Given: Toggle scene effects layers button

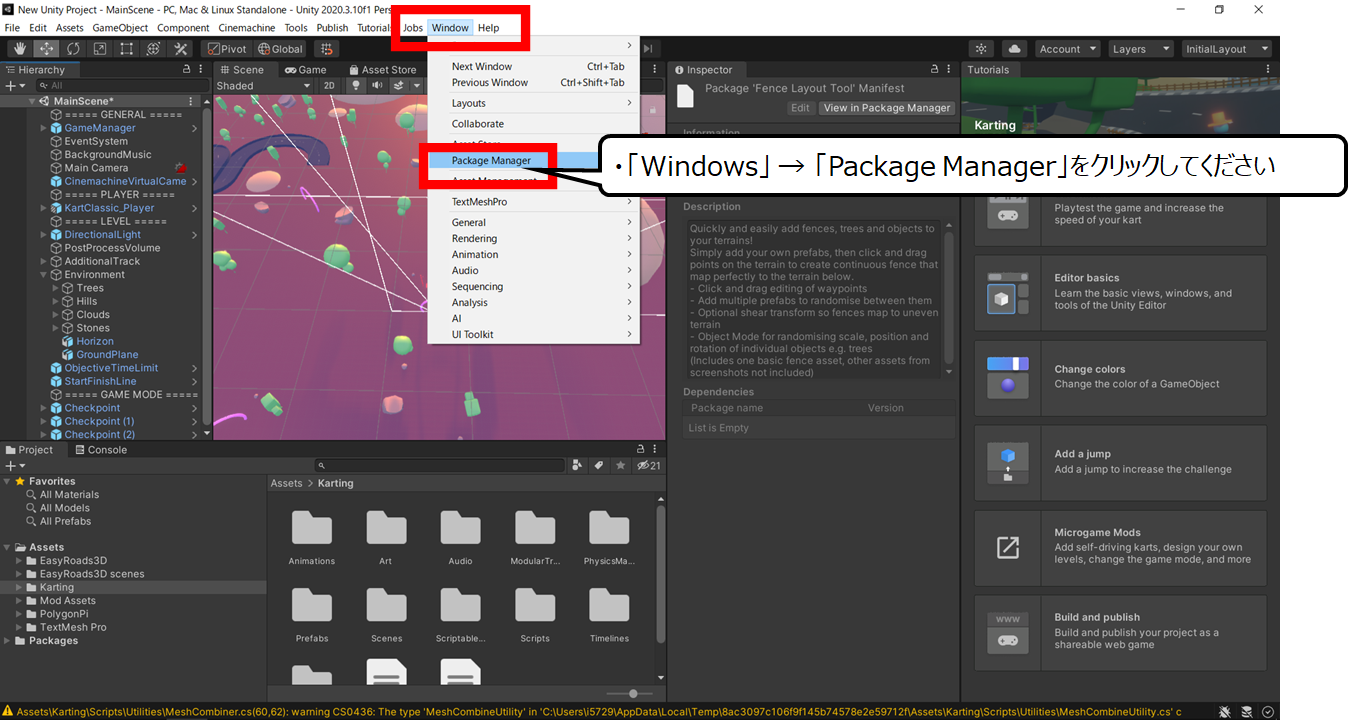Looking at the screenshot, I should click(x=400, y=86).
